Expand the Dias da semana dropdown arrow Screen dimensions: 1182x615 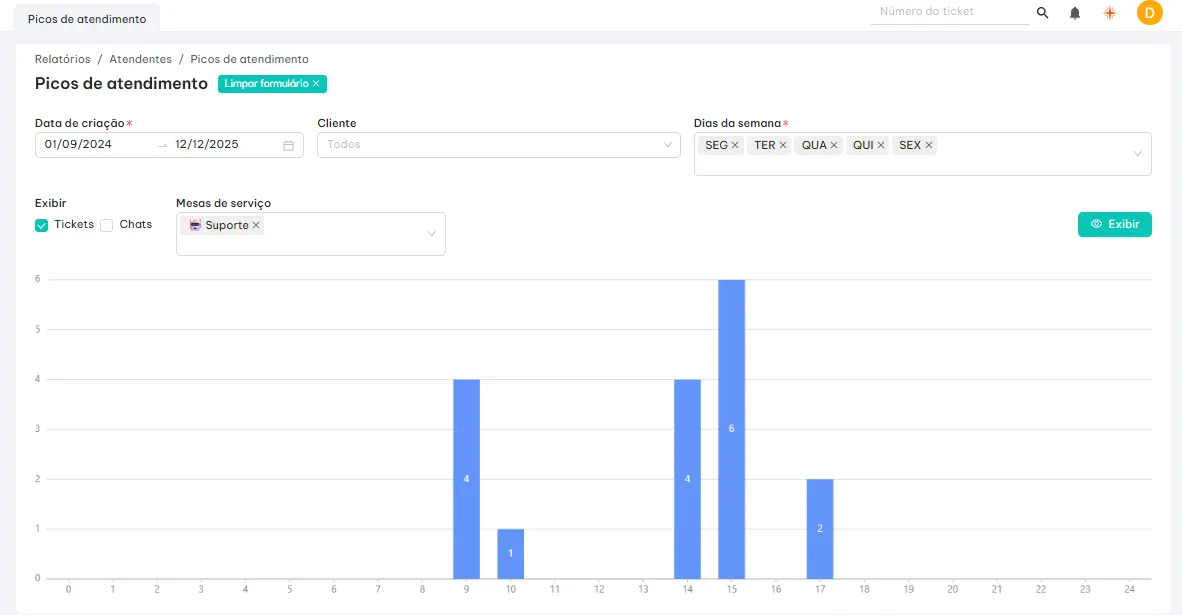pyautogui.click(x=1137, y=154)
